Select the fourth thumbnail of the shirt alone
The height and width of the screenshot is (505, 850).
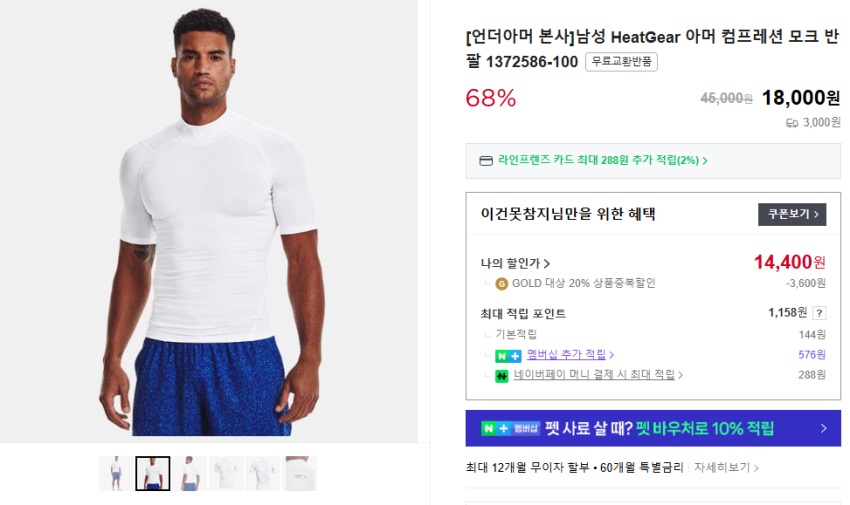click(227, 474)
